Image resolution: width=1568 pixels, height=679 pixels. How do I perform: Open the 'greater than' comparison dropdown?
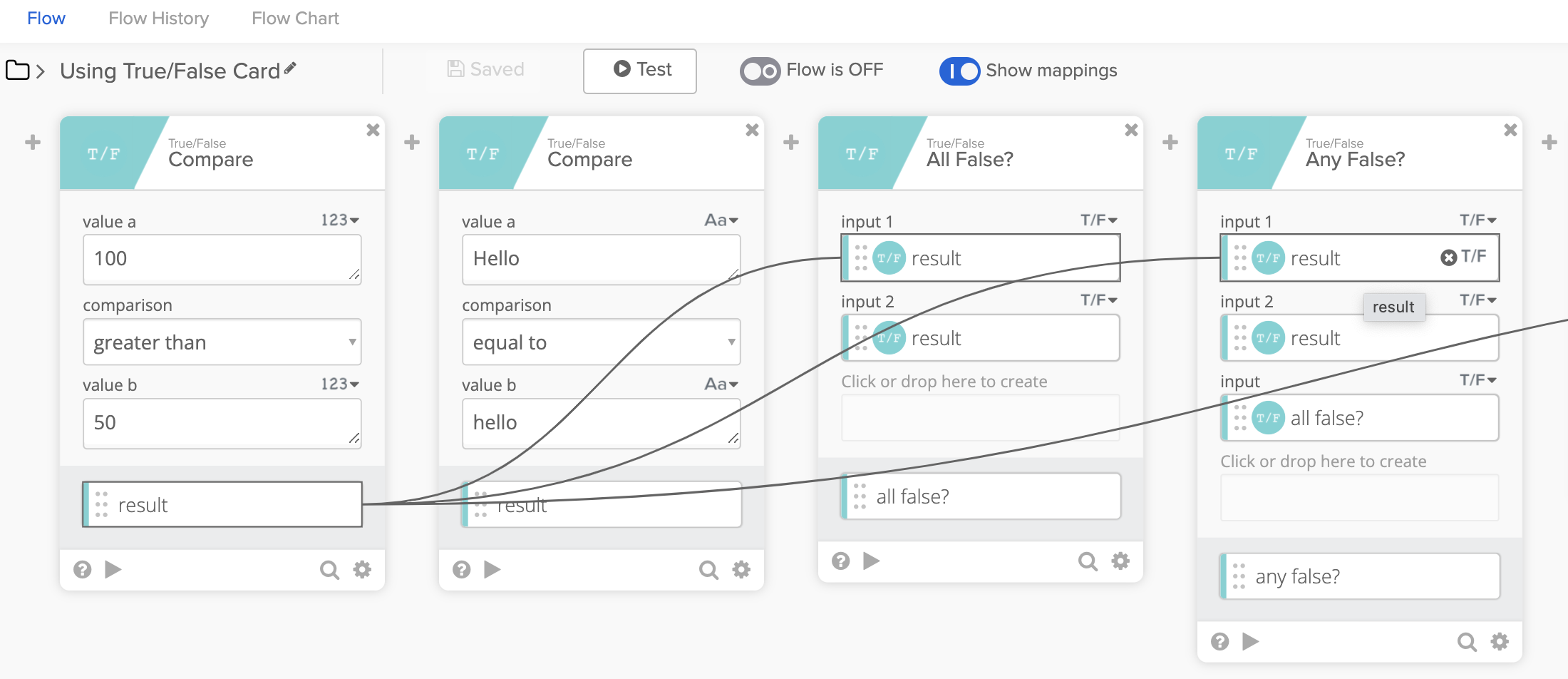click(x=222, y=342)
